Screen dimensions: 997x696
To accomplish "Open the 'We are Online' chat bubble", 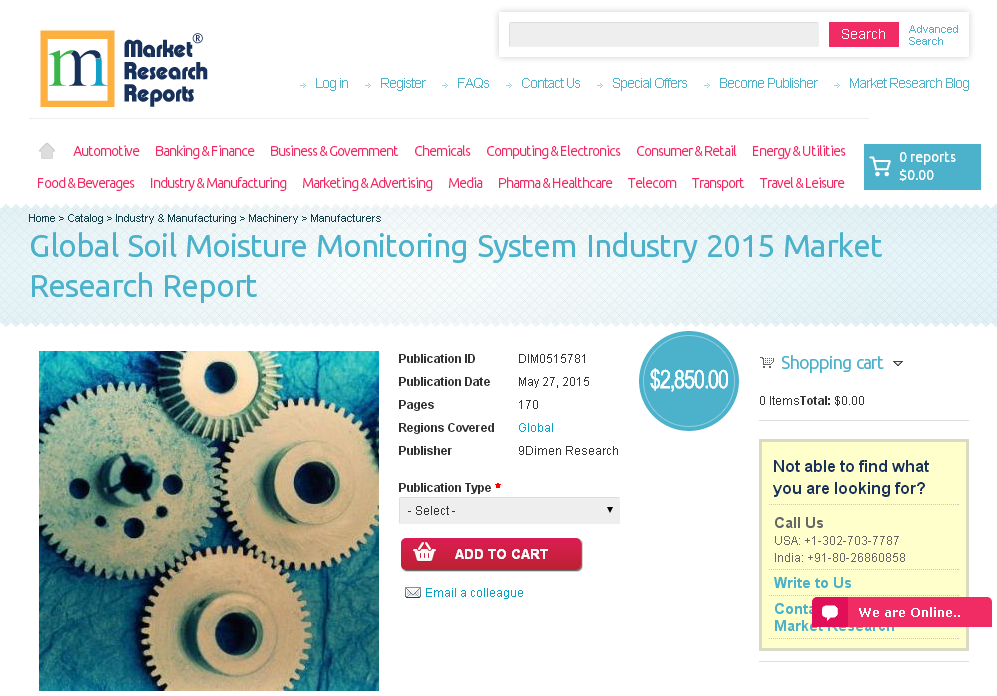I will [x=899, y=612].
